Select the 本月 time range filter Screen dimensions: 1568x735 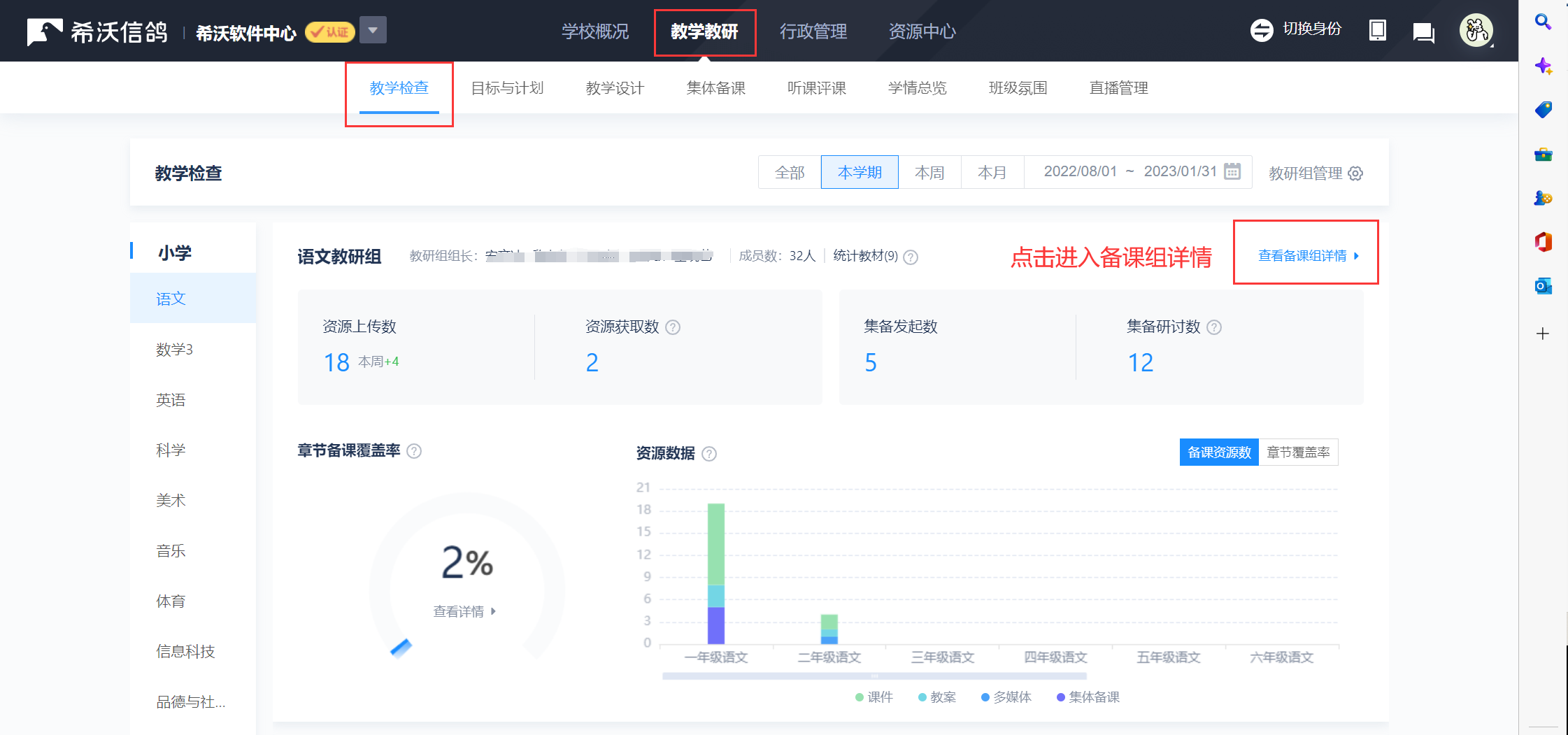click(992, 172)
